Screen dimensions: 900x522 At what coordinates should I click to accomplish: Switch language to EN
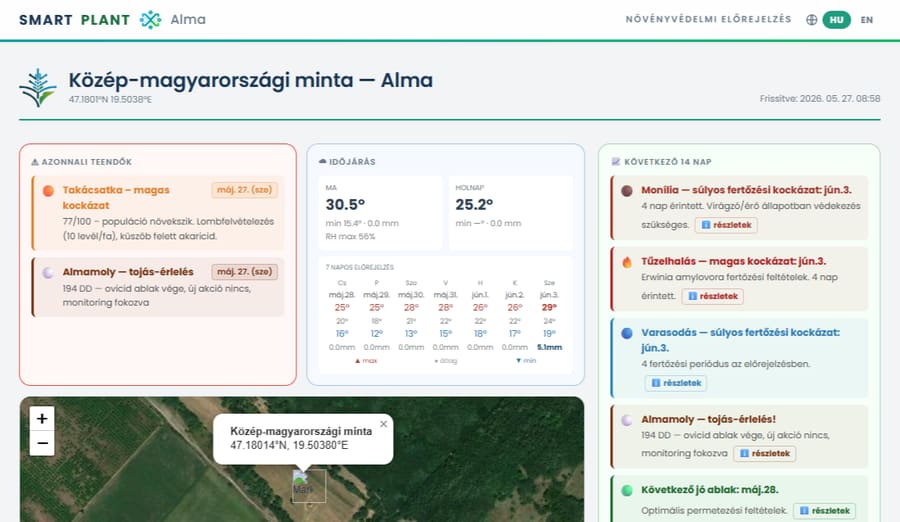(x=867, y=20)
